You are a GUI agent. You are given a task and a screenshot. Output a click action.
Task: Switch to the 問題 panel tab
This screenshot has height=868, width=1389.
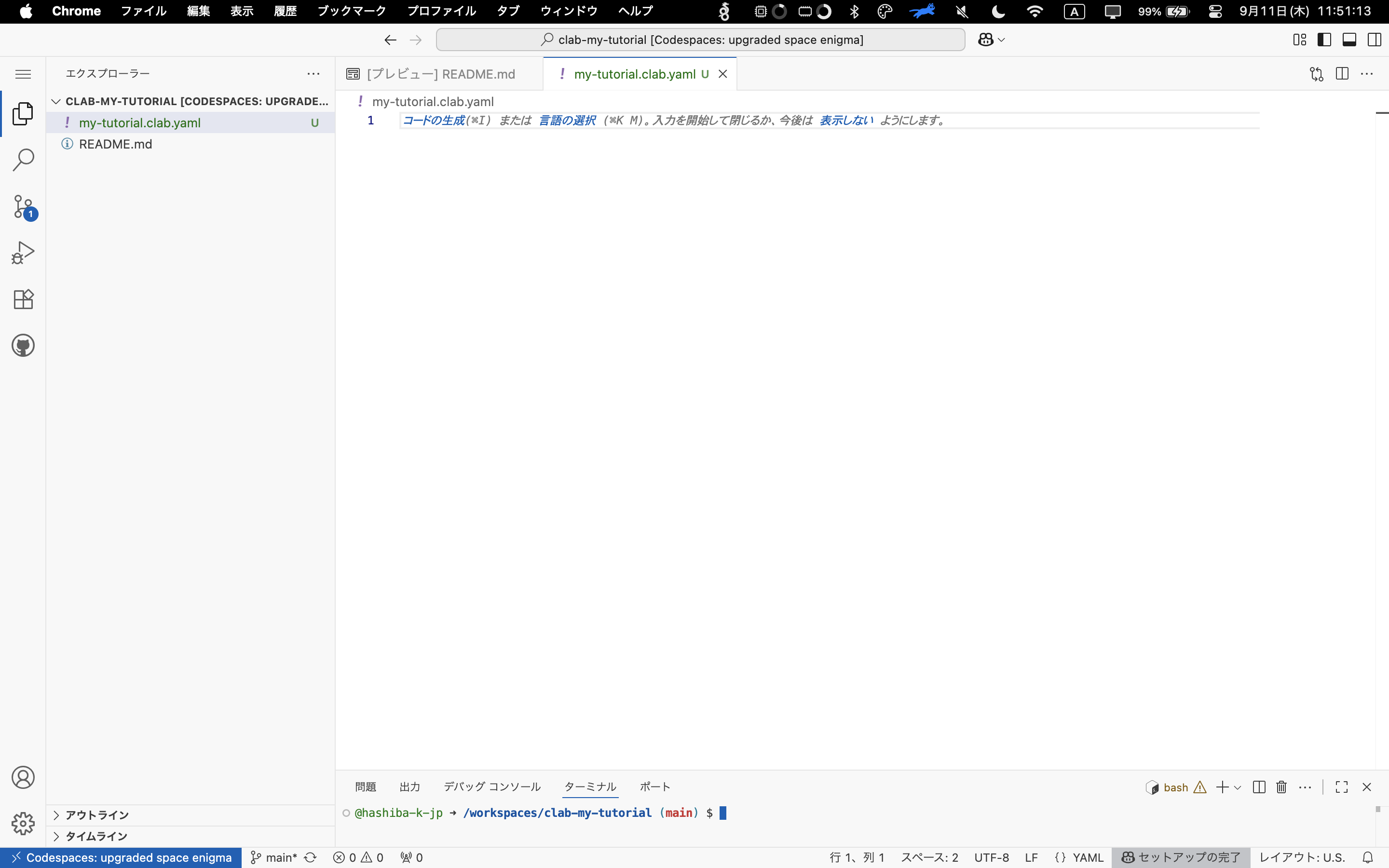[x=366, y=787]
